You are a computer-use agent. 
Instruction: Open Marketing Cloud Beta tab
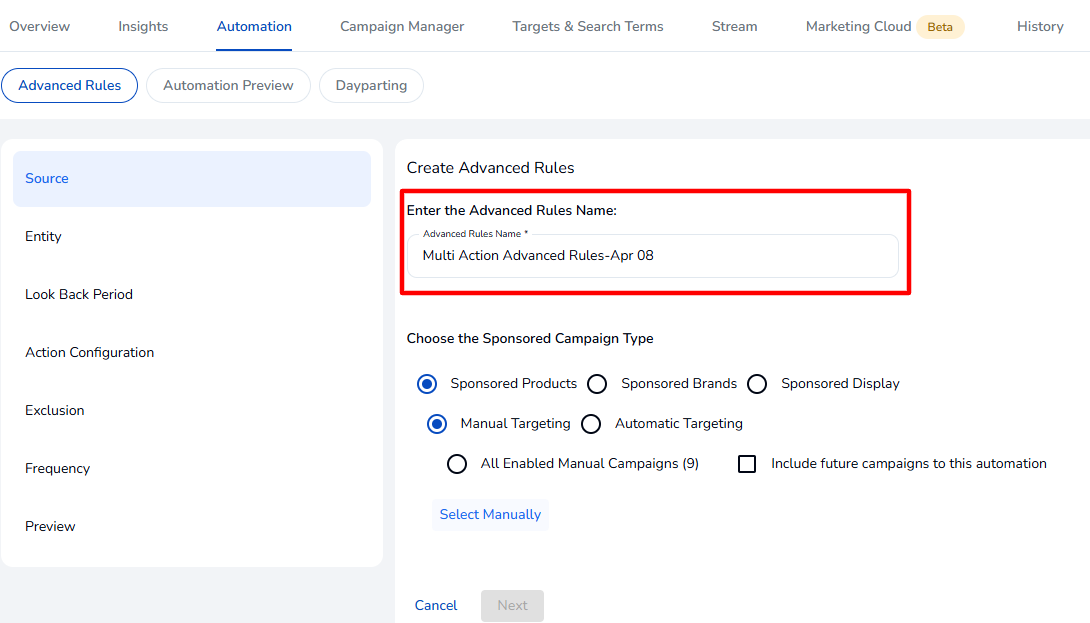[x=884, y=26]
